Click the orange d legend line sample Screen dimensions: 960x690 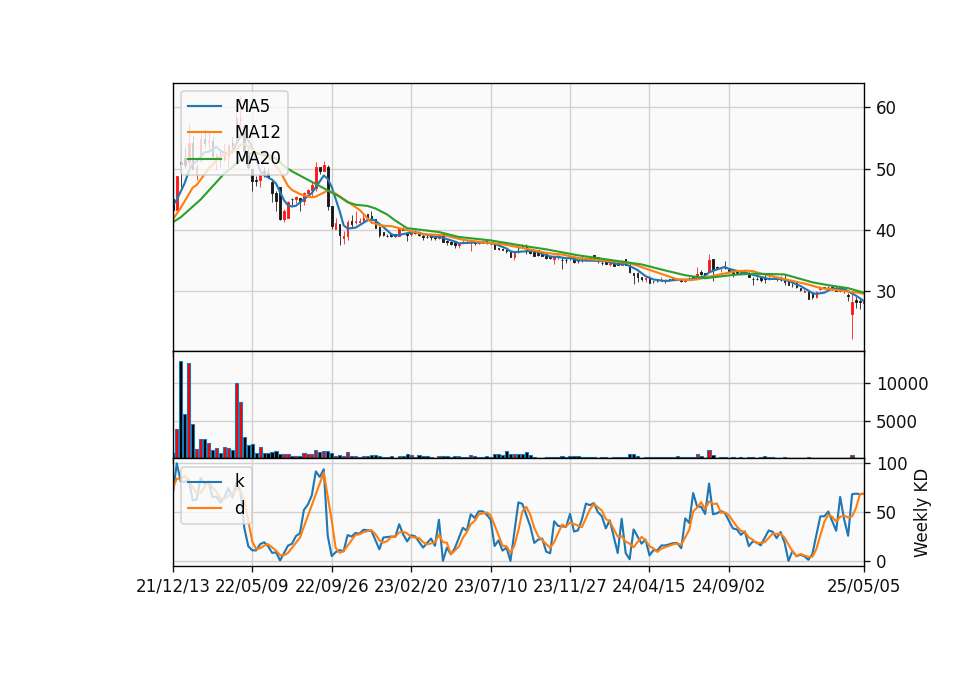[x=204, y=508]
